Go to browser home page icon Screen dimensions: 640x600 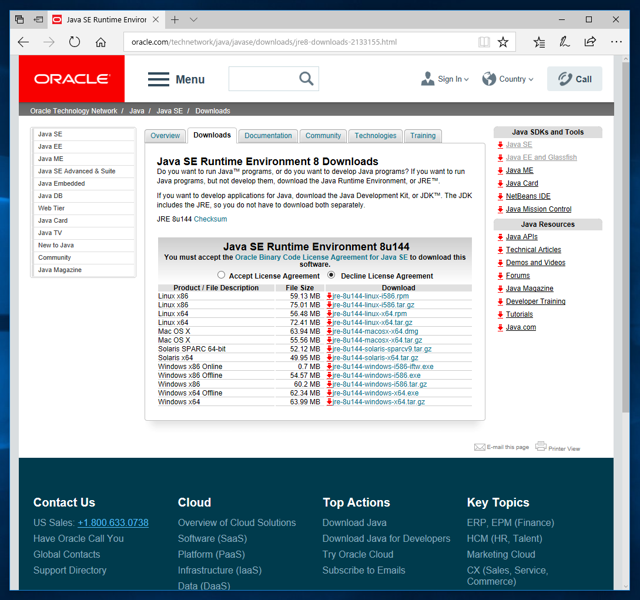[x=100, y=42]
